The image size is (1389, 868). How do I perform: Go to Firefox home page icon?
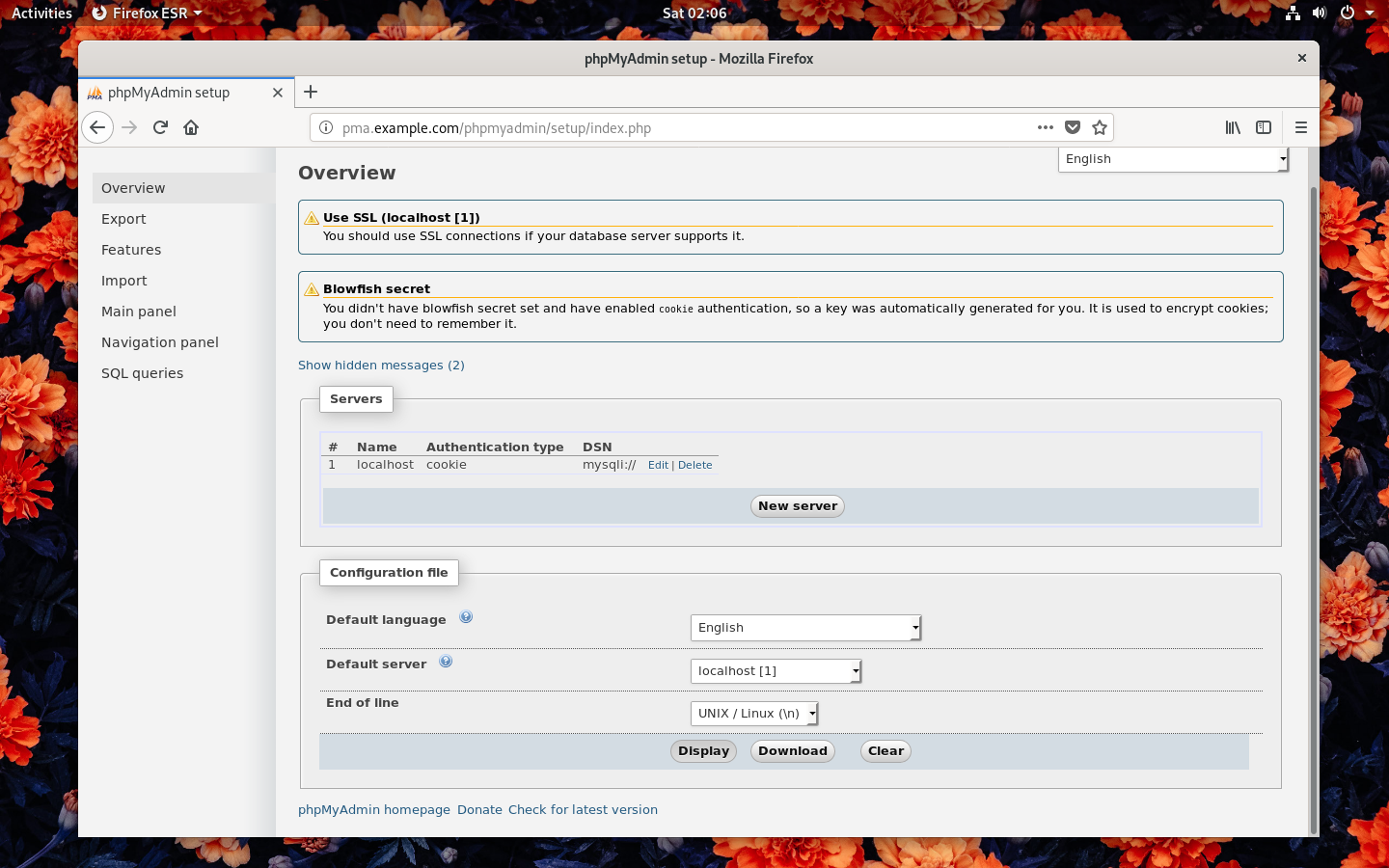tap(191, 127)
